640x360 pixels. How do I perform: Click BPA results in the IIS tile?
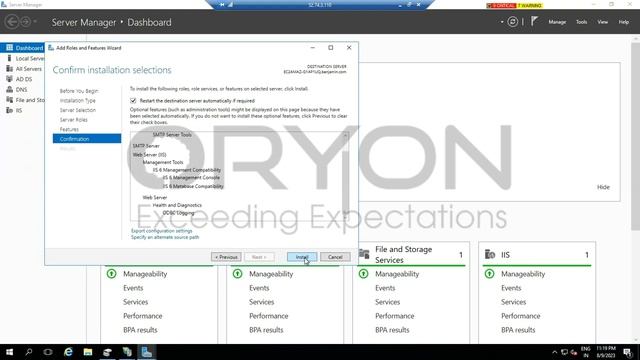tap(518, 330)
